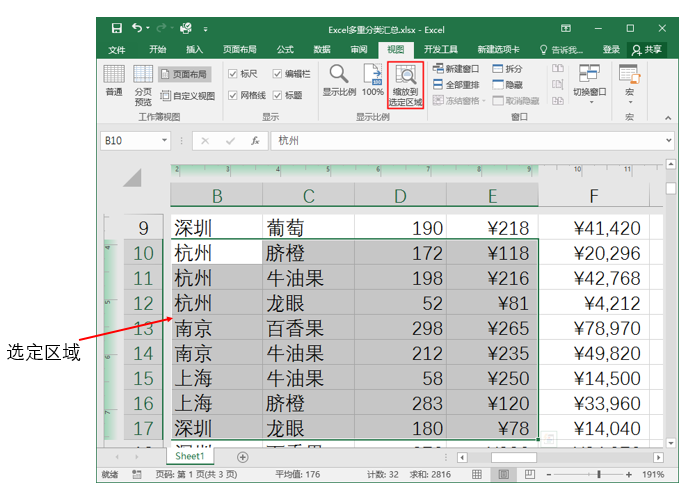Viewport: 700px width, 498px height.
Task: Switch to Normal view icon in status bar
Action: (477, 474)
